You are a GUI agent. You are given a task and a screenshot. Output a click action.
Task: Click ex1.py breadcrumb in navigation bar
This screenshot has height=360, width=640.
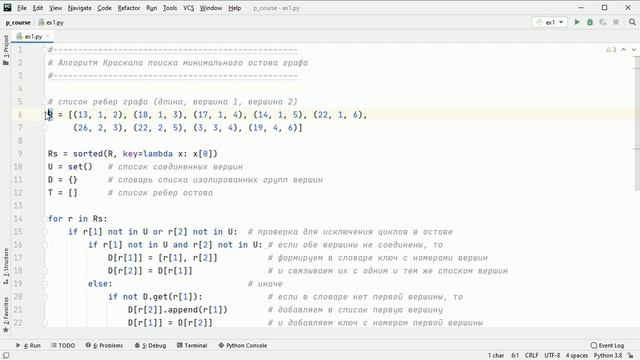51,22
